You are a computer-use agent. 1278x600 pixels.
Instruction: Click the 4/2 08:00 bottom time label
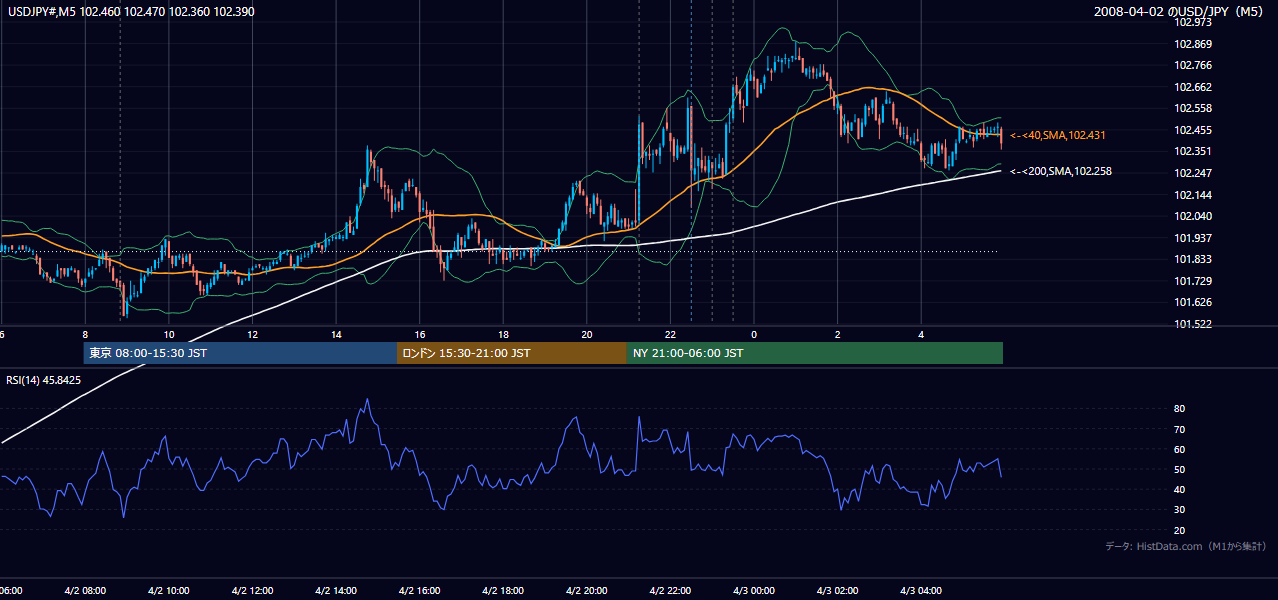pos(84,590)
